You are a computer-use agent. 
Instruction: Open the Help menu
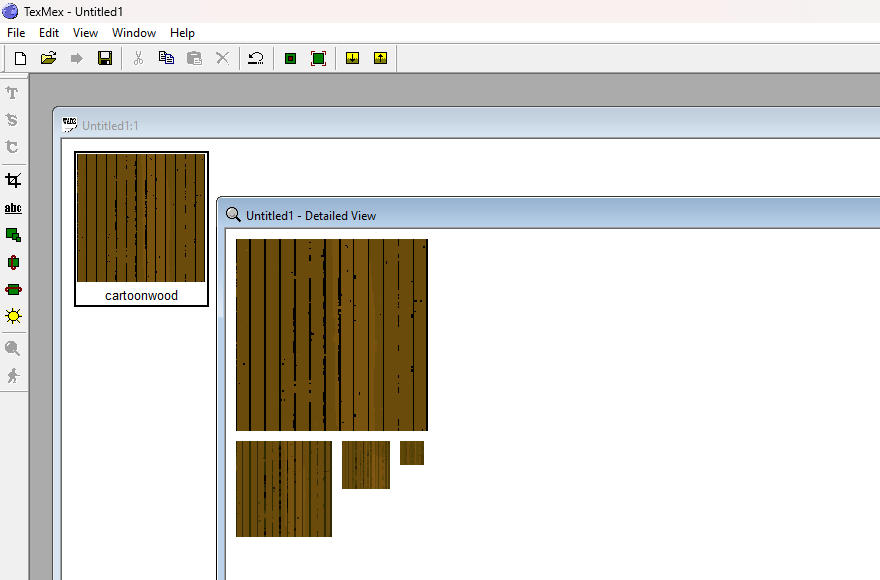(x=182, y=33)
